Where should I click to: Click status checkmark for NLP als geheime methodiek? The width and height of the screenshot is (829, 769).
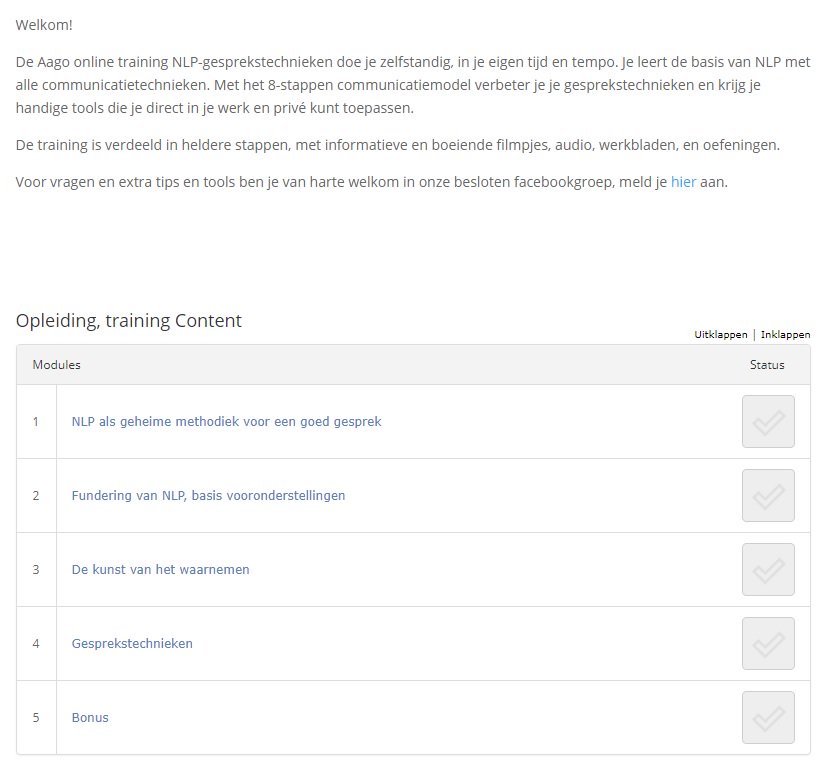(768, 422)
